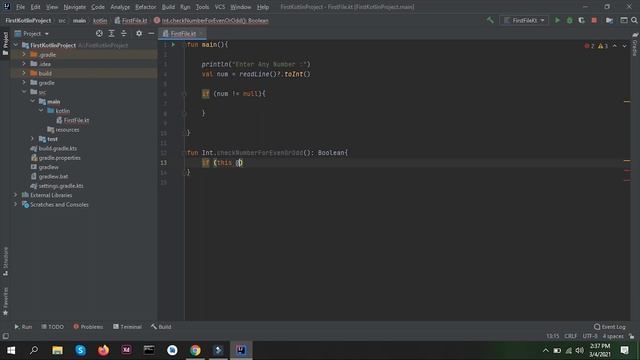Launch File Explorer from taskbar

[x=57, y=350]
